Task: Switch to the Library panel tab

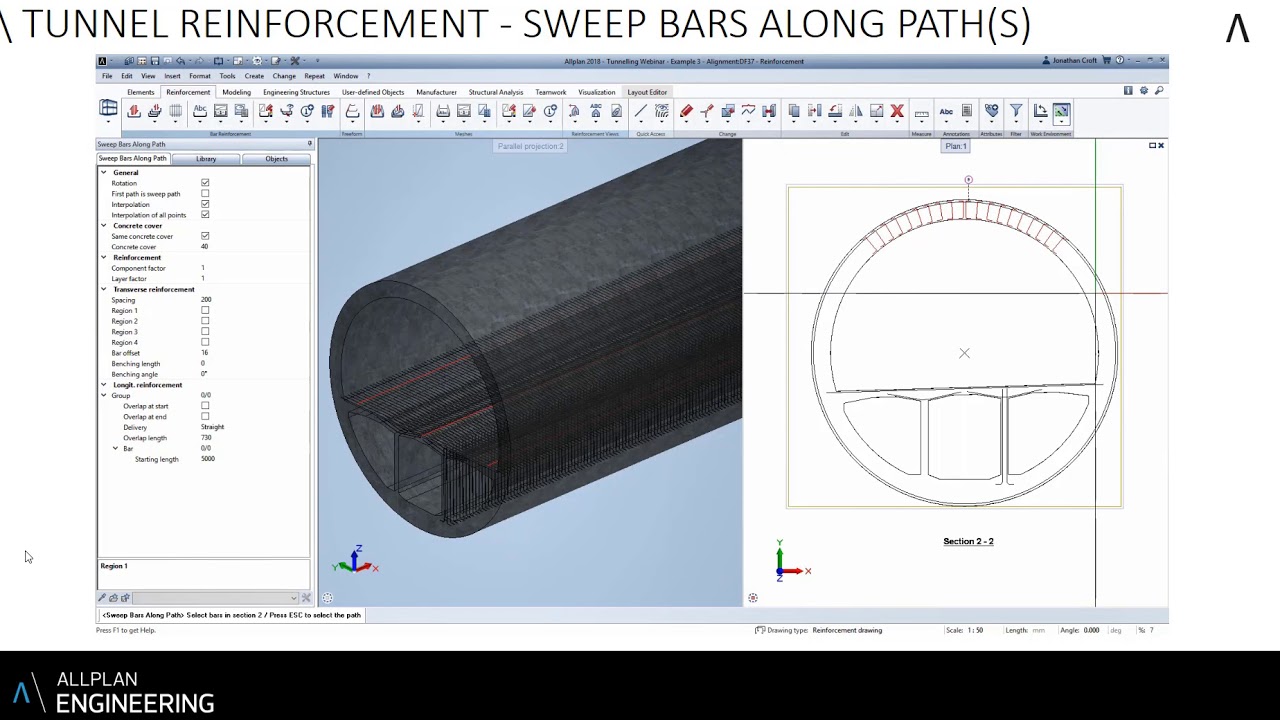Action: point(206,159)
